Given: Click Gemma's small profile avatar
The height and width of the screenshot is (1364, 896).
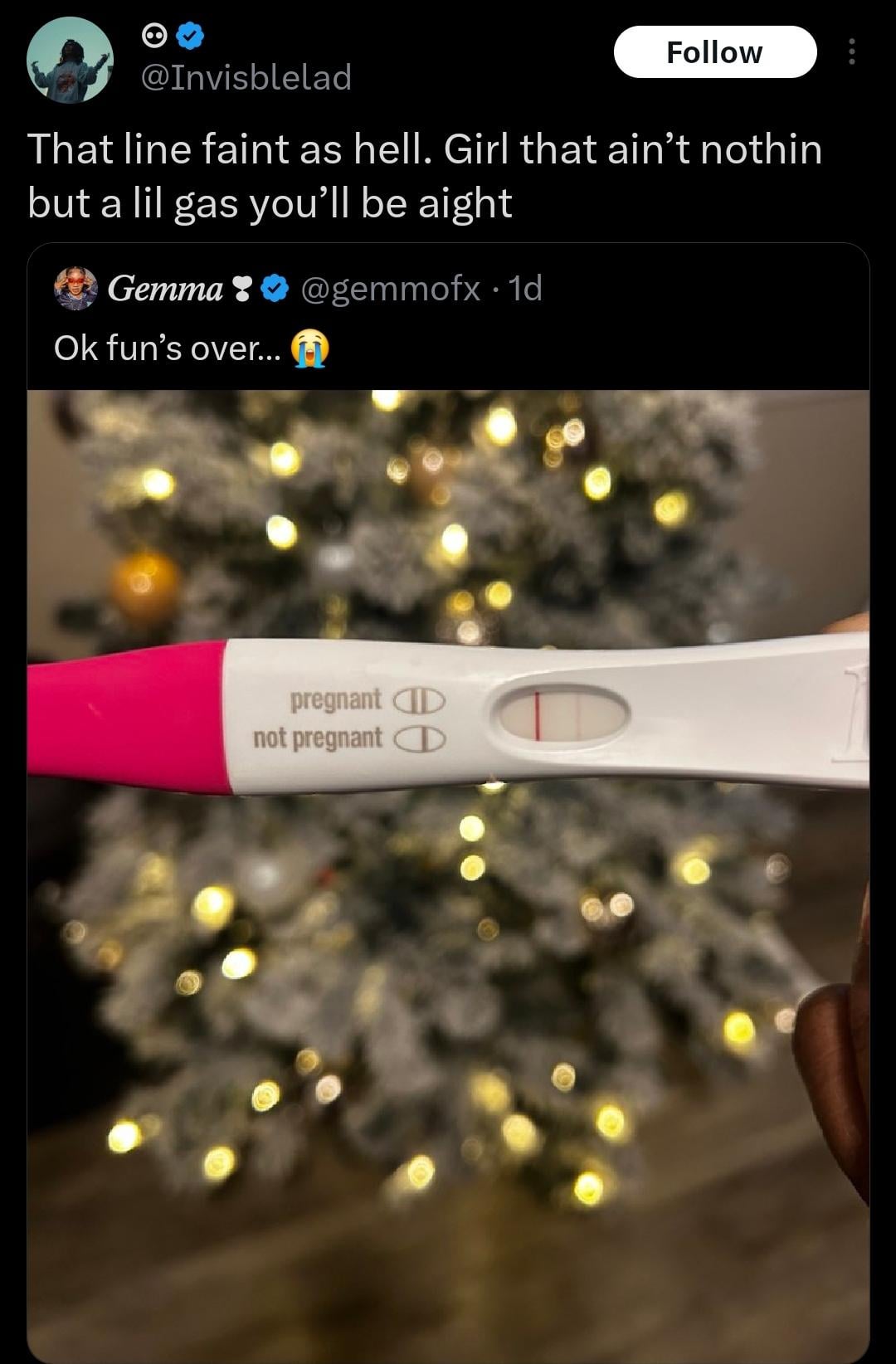Looking at the screenshot, I should click(x=75, y=288).
